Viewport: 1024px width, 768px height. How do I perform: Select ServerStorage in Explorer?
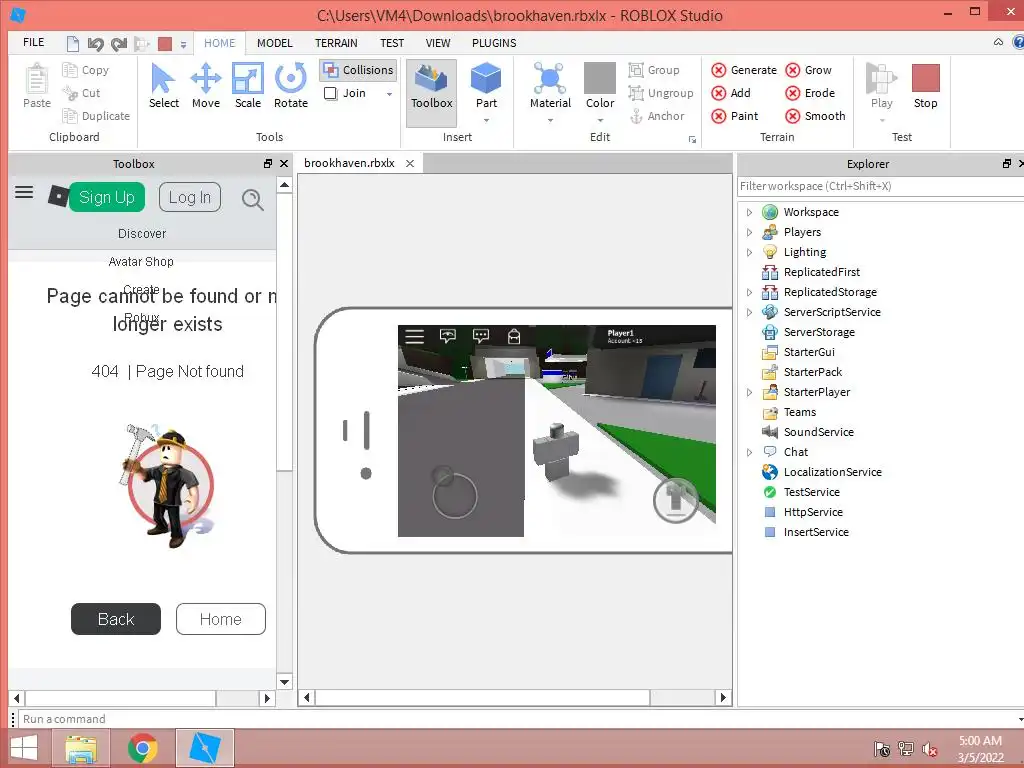[819, 332]
